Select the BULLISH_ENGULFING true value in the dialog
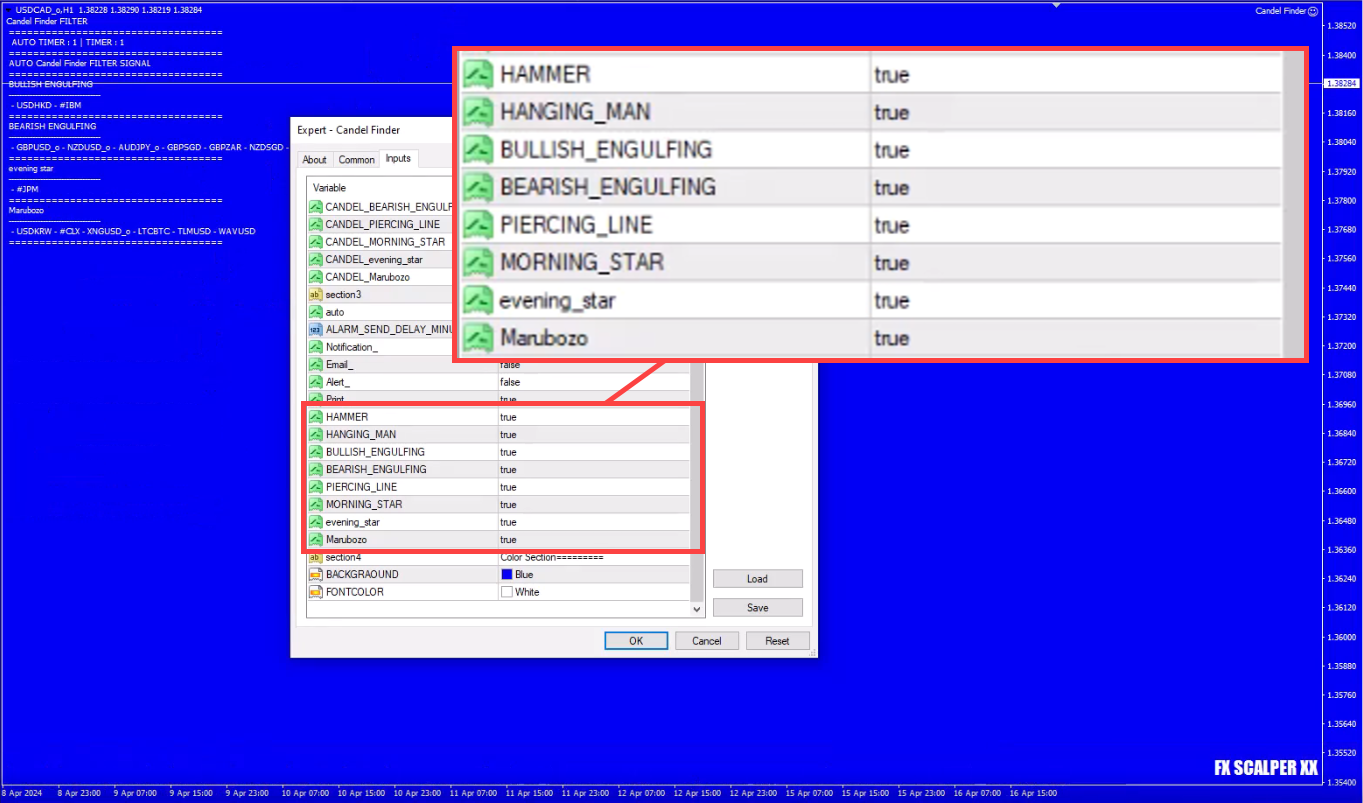Image resolution: width=1363 pixels, height=803 pixels. 508,452
